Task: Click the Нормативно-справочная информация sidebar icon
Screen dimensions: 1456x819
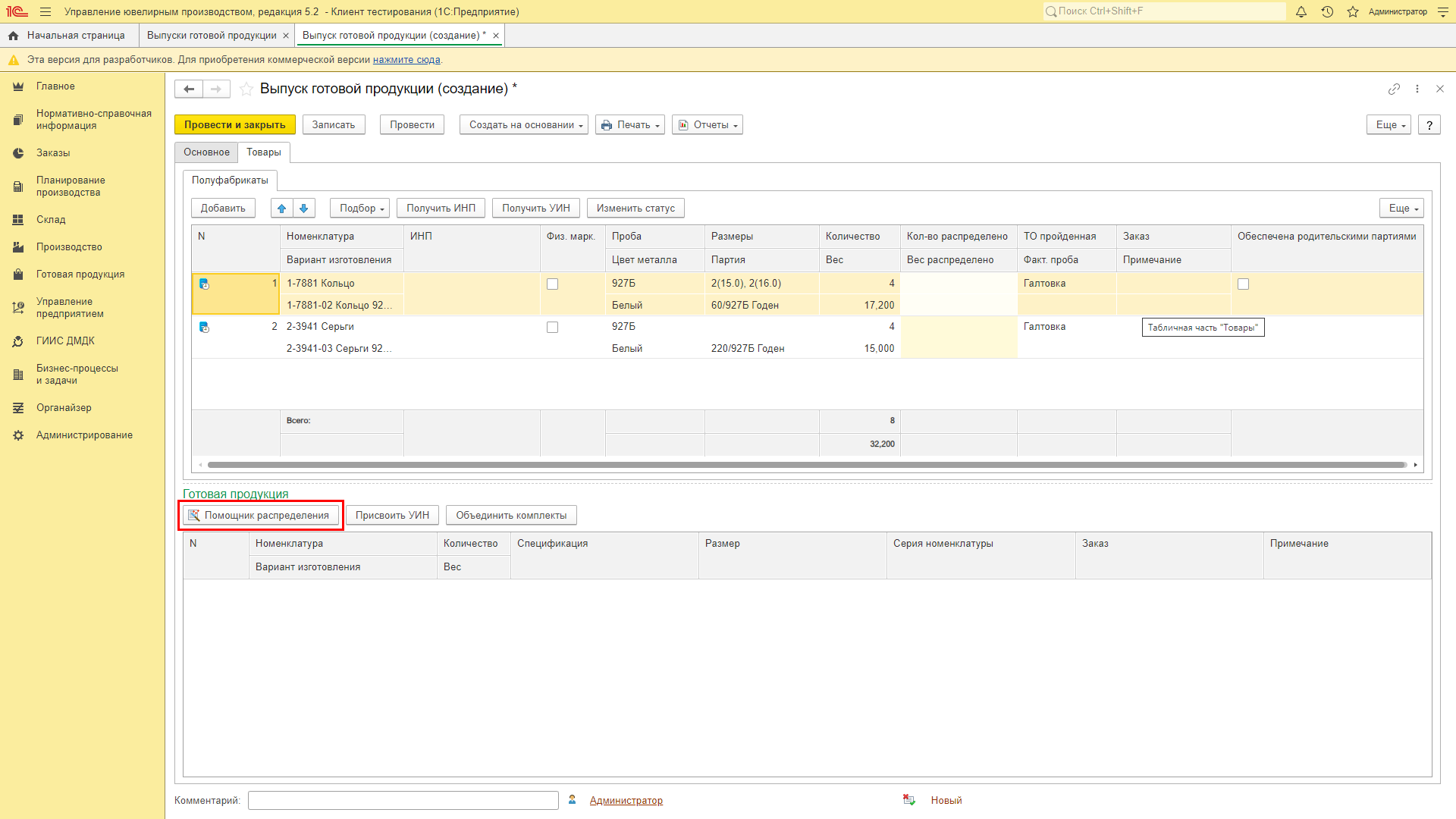Action: [x=18, y=120]
